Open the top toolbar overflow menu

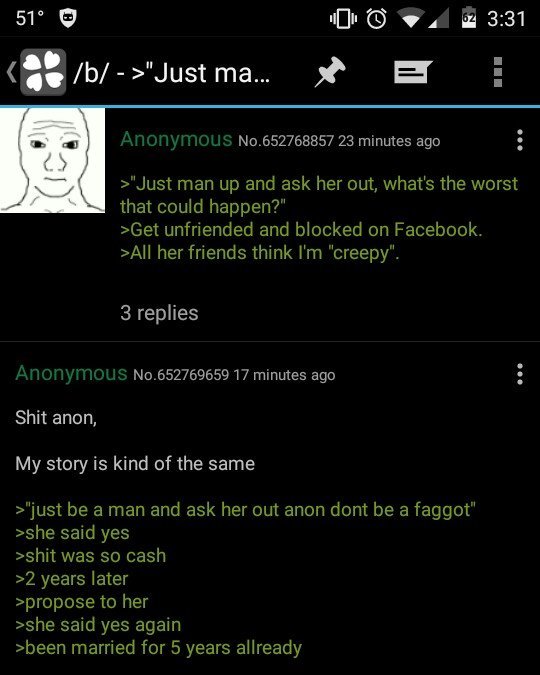pyautogui.click(x=498, y=72)
